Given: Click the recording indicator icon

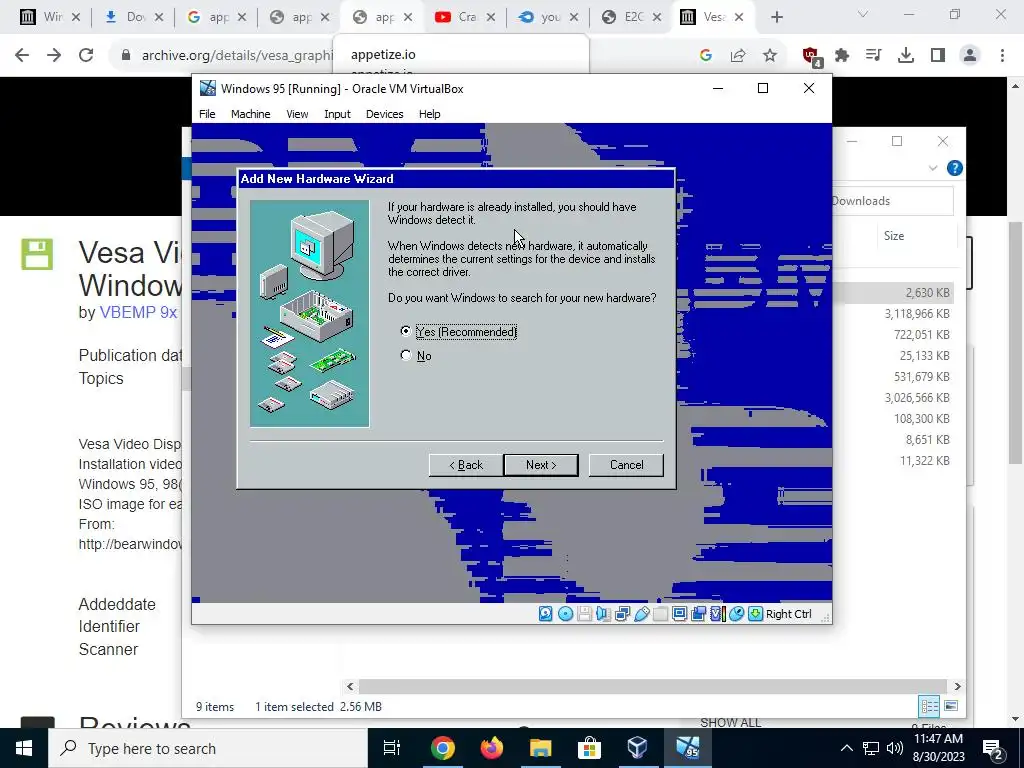Looking at the screenshot, I should pyautogui.click(x=698, y=614).
